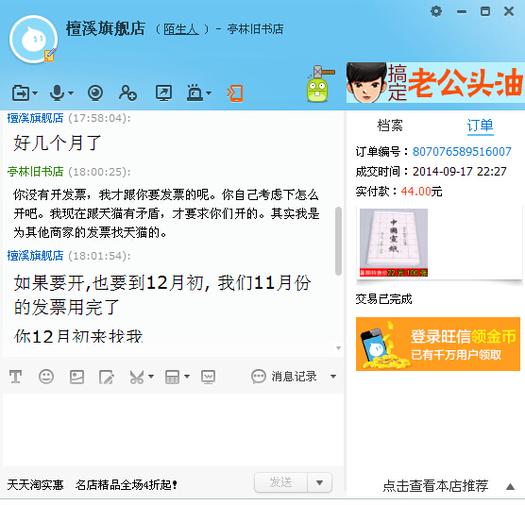Click the 檀溪旗舰店 title name
This screenshot has height=505, width=525.
[x=105, y=28]
